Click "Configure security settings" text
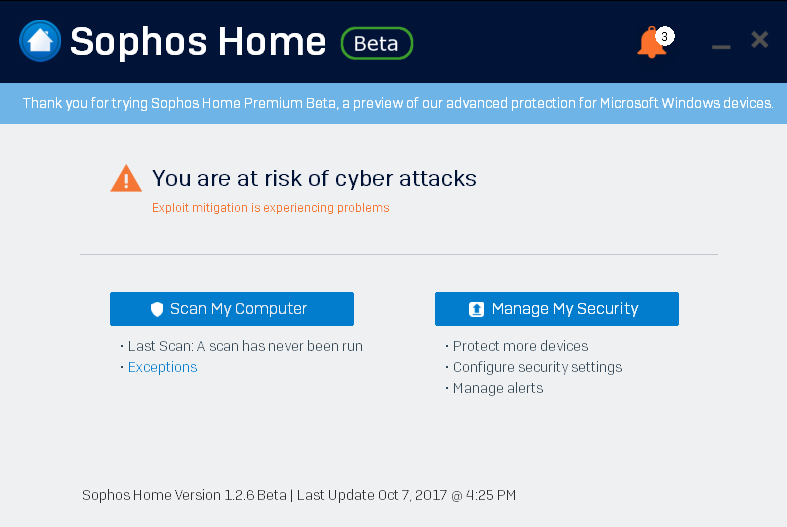The height and width of the screenshot is (527, 787). coord(537,367)
